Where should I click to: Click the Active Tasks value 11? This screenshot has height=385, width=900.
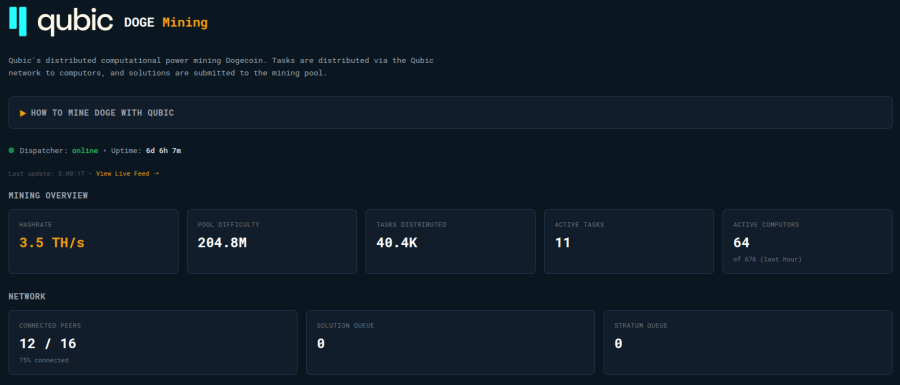click(x=562, y=243)
